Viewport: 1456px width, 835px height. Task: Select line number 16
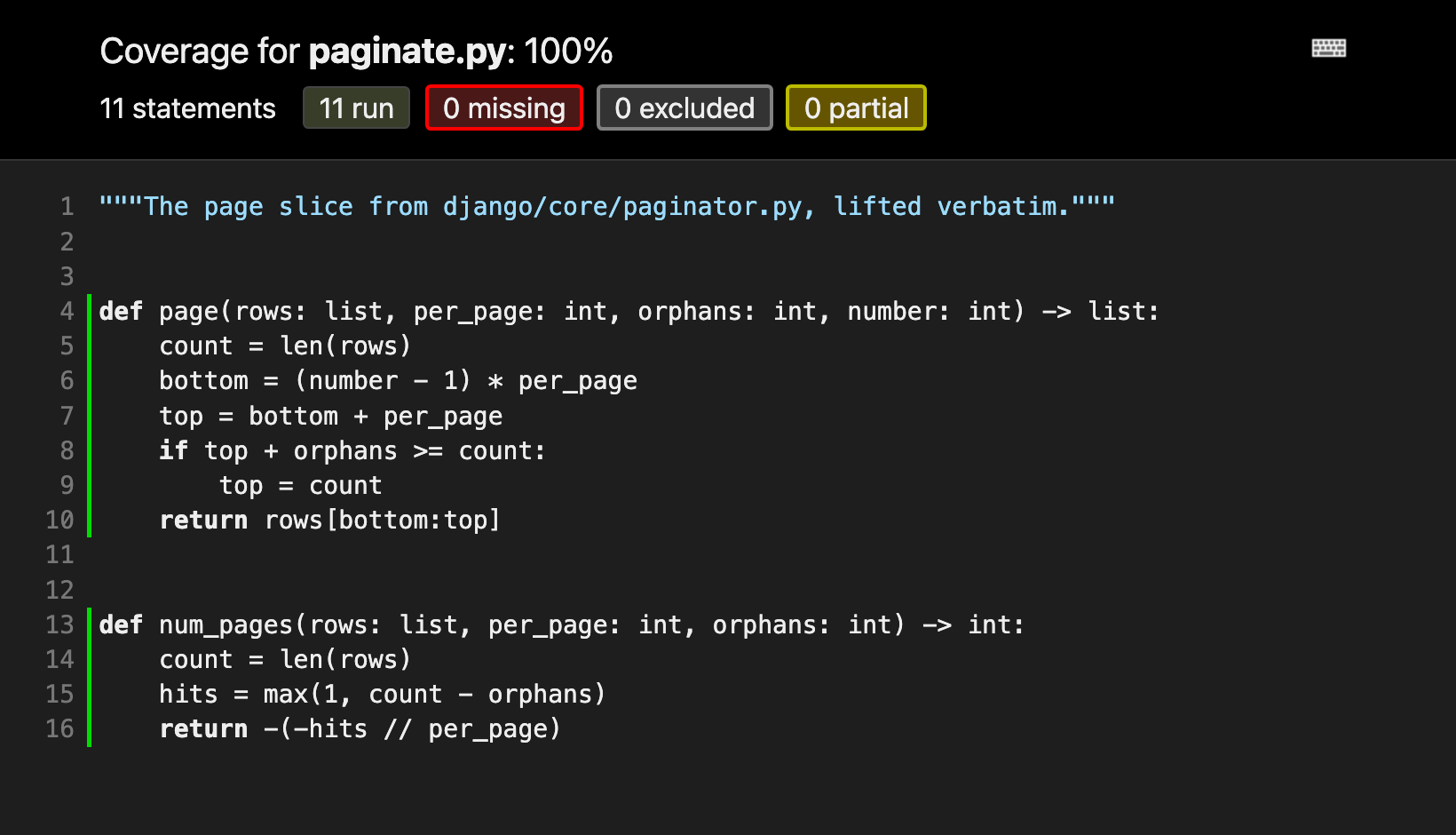coord(59,728)
